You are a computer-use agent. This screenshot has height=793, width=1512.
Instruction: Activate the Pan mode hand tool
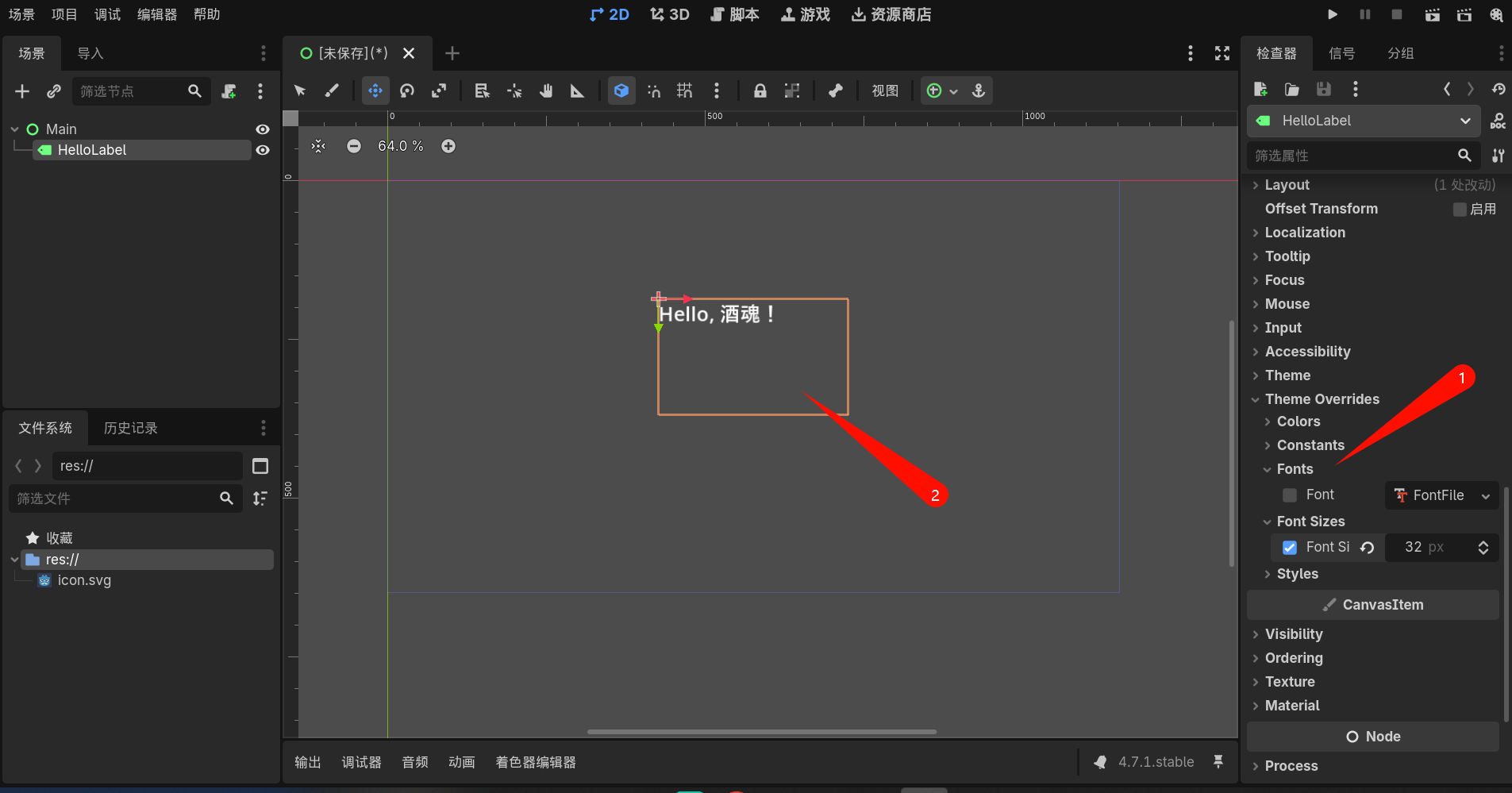pyautogui.click(x=546, y=90)
